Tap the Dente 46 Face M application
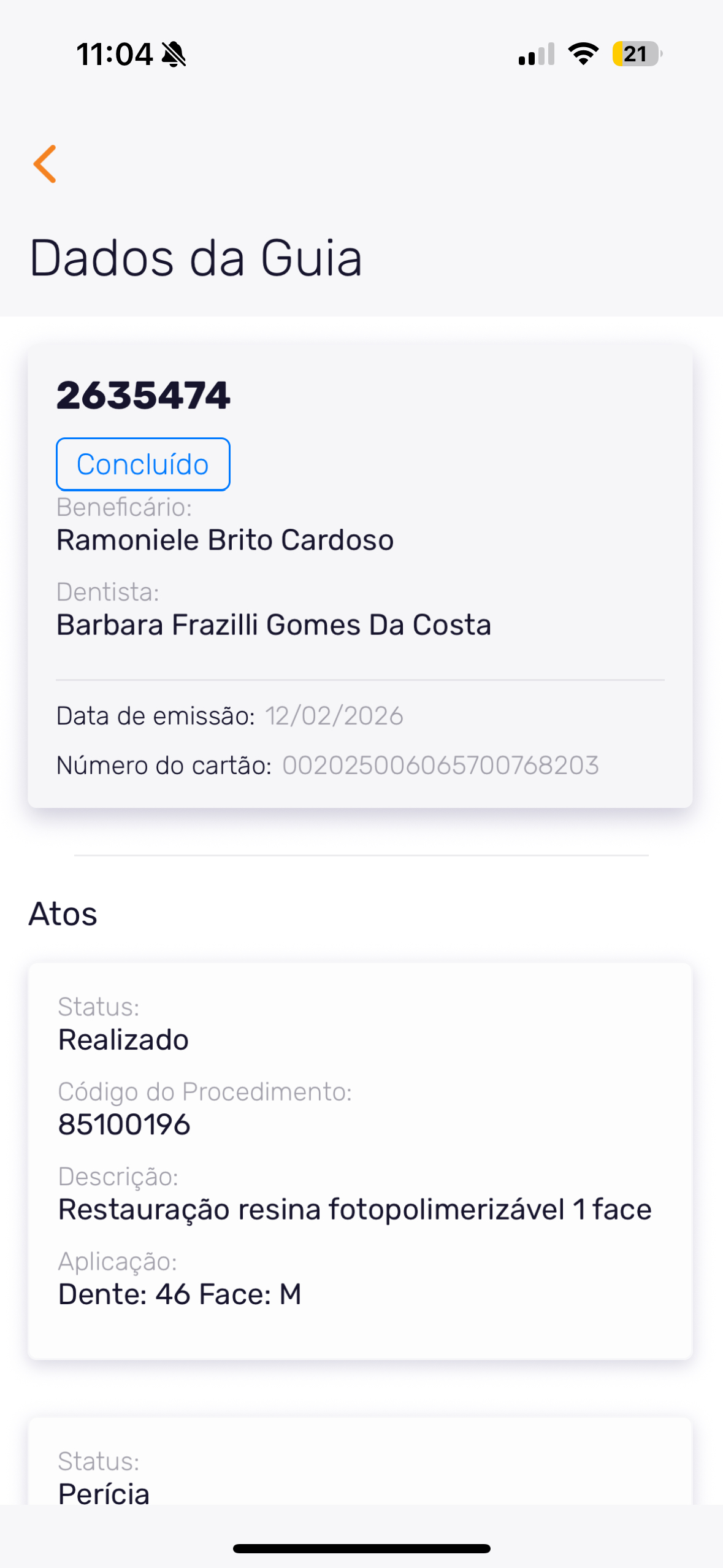Image resolution: width=723 pixels, height=1568 pixels. click(x=180, y=1294)
